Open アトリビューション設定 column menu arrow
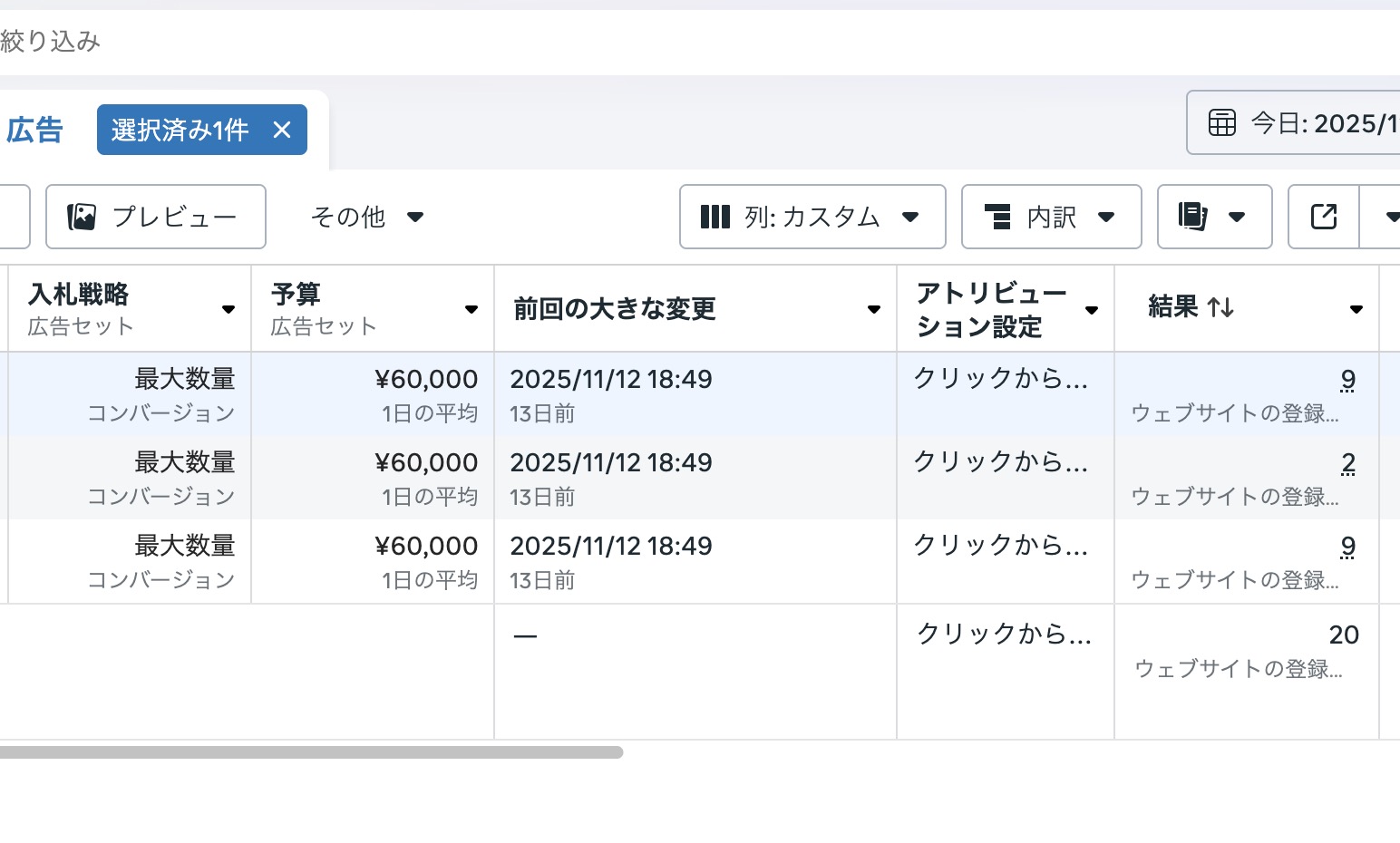The image size is (1400, 843). point(1092,310)
